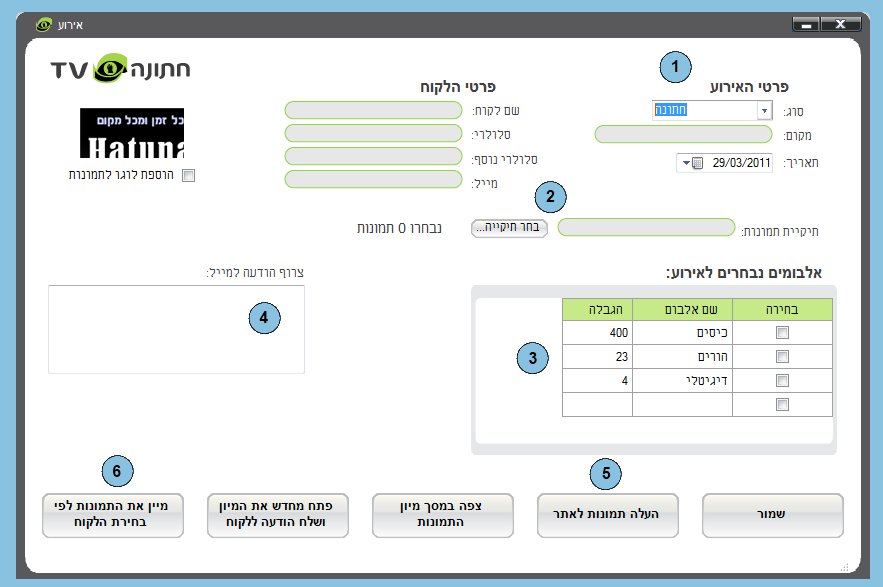The height and width of the screenshot is (587, 883).
Task: Click the צרוף הודעה למייל message box
Action: point(176,329)
